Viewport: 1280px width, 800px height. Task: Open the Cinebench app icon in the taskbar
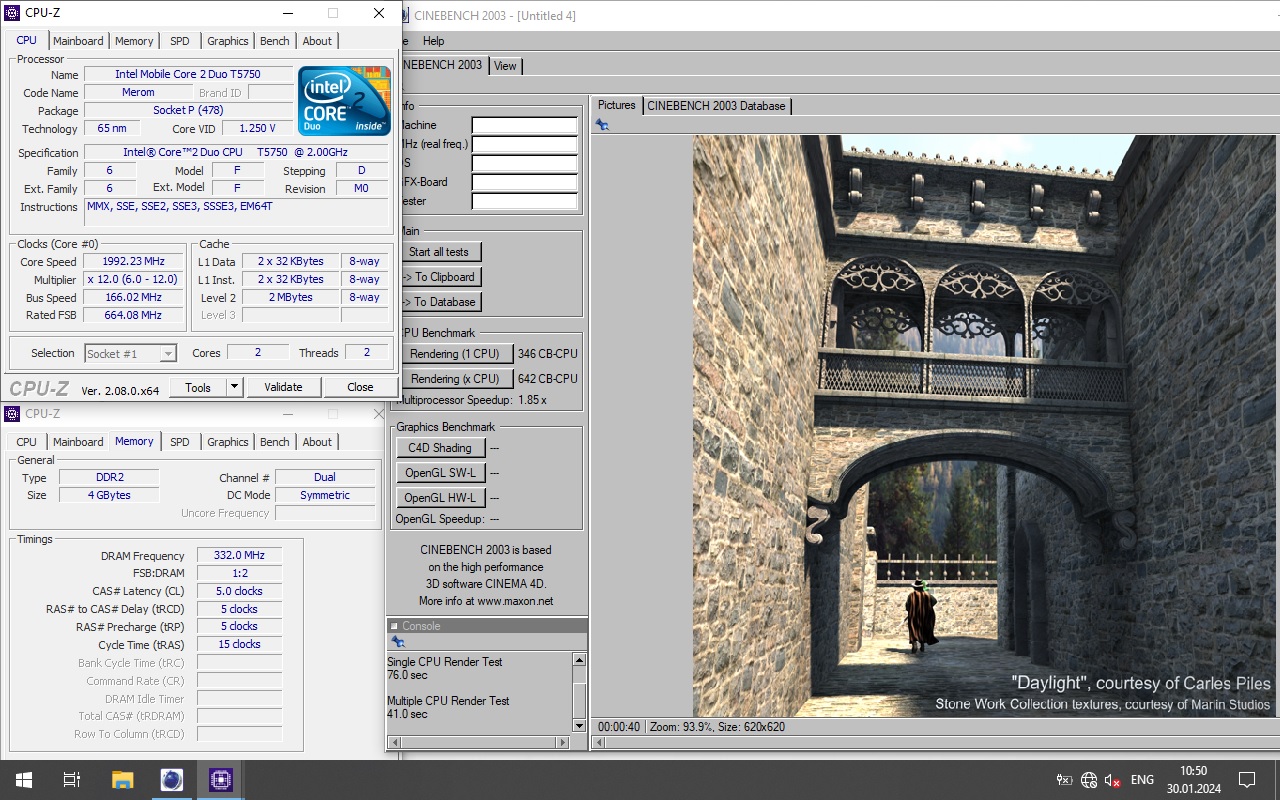point(171,780)
